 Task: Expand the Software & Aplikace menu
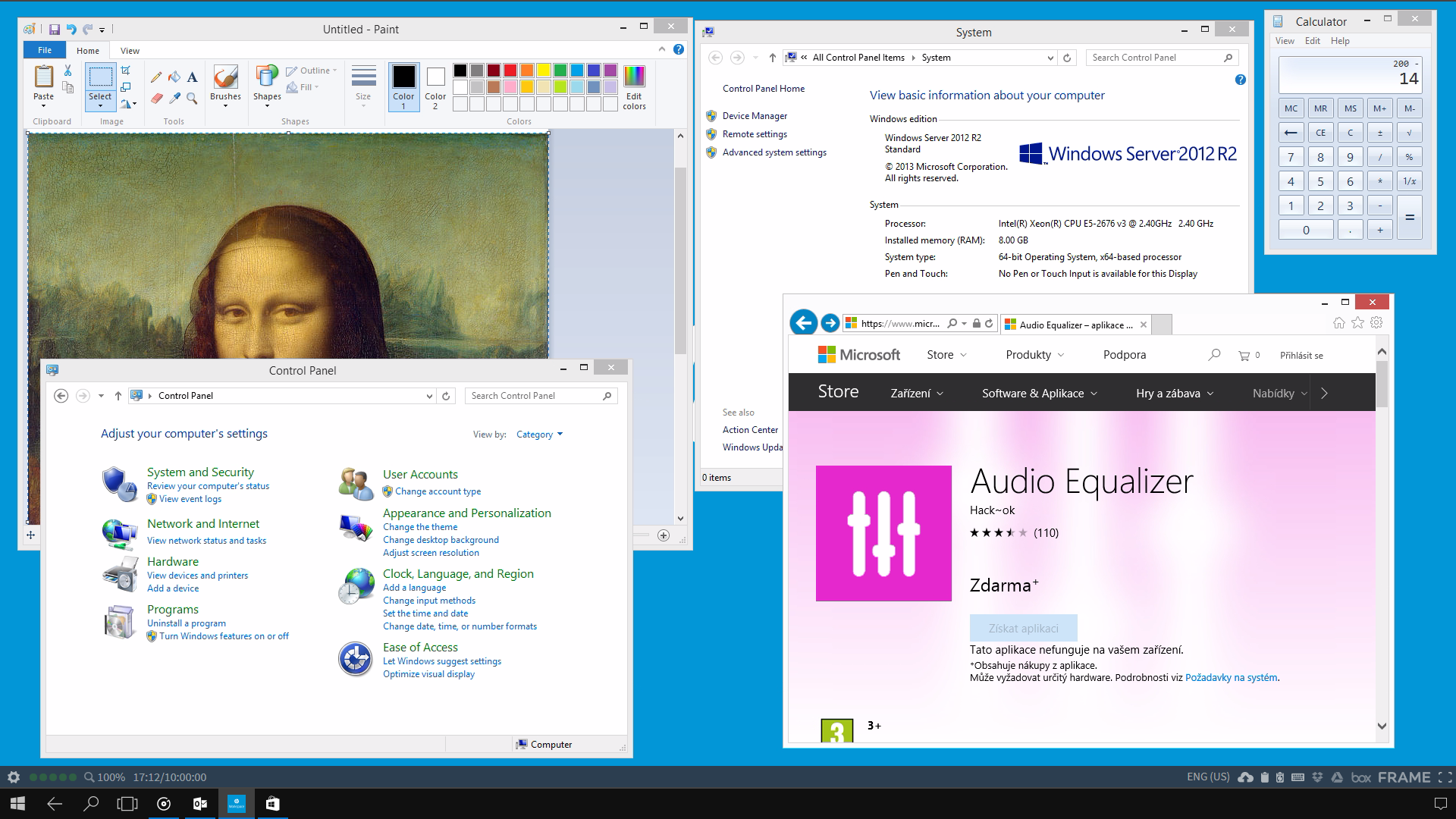pyautogui.click(x=1039, y=394)
